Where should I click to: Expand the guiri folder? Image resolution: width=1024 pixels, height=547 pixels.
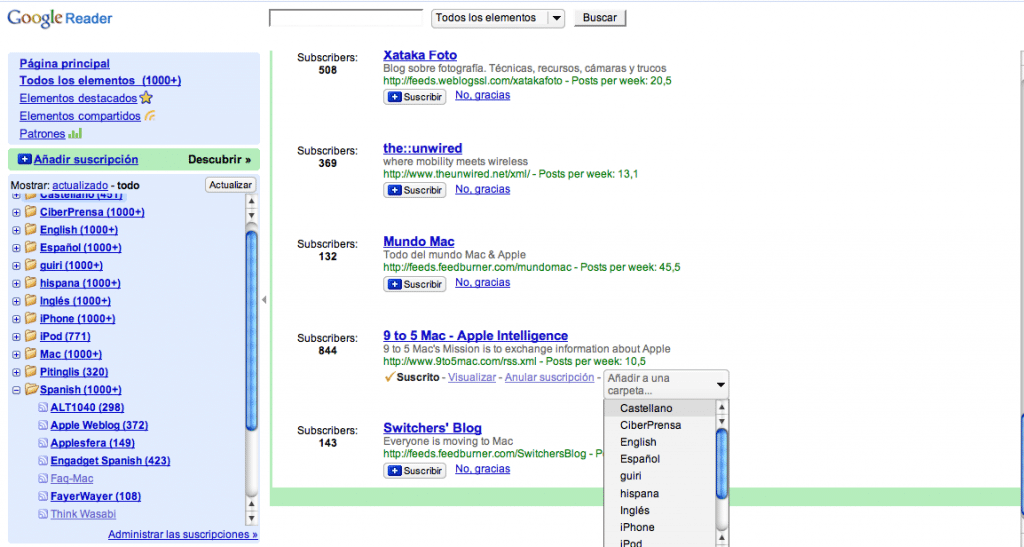[16, 266]
